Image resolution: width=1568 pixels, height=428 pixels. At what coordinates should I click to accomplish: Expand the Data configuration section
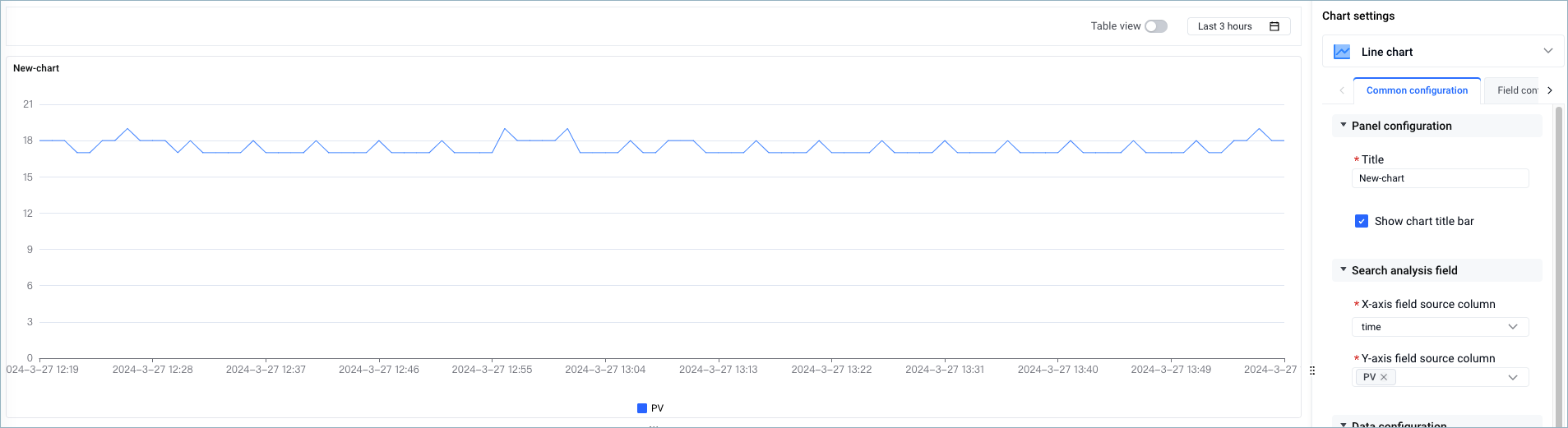click(x=1436, y=424)
